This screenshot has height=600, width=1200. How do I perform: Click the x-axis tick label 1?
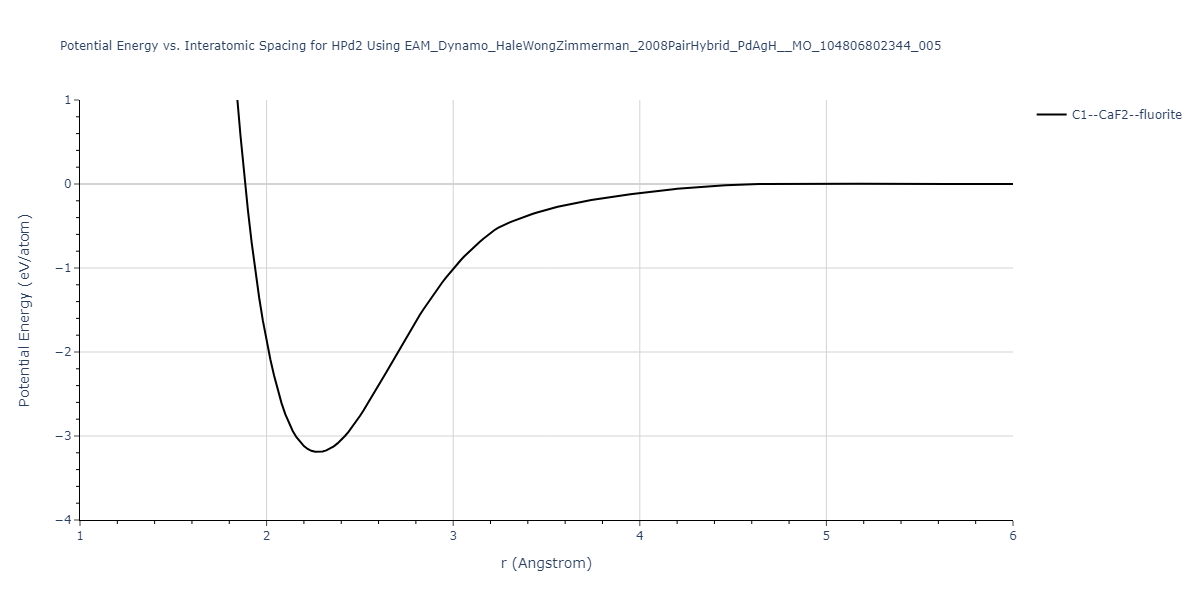pos(80,536)
